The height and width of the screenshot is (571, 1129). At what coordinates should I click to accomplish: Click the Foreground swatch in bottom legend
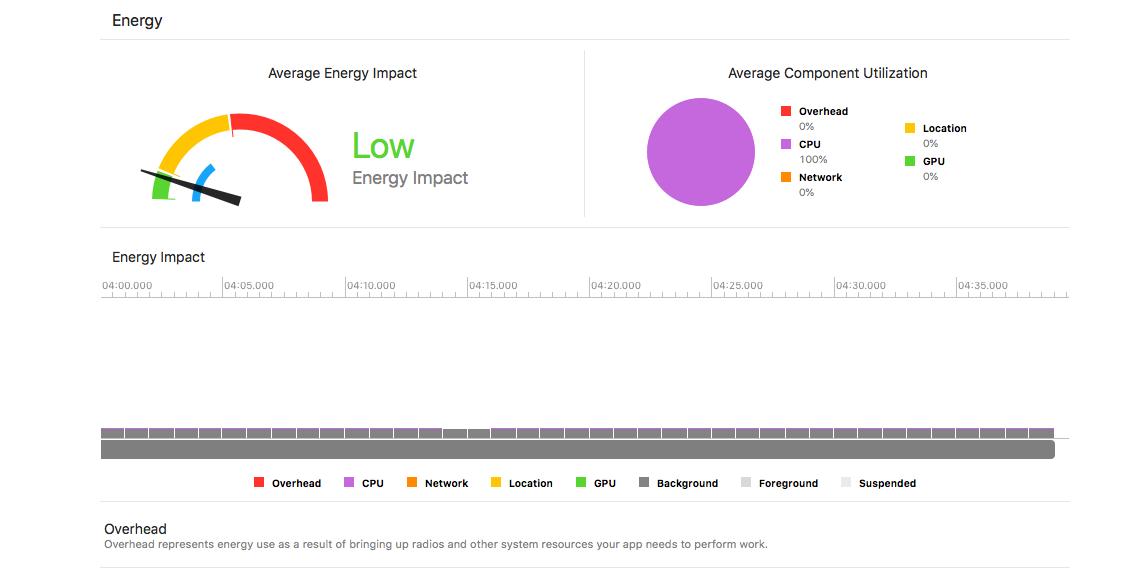pos(746,482)
